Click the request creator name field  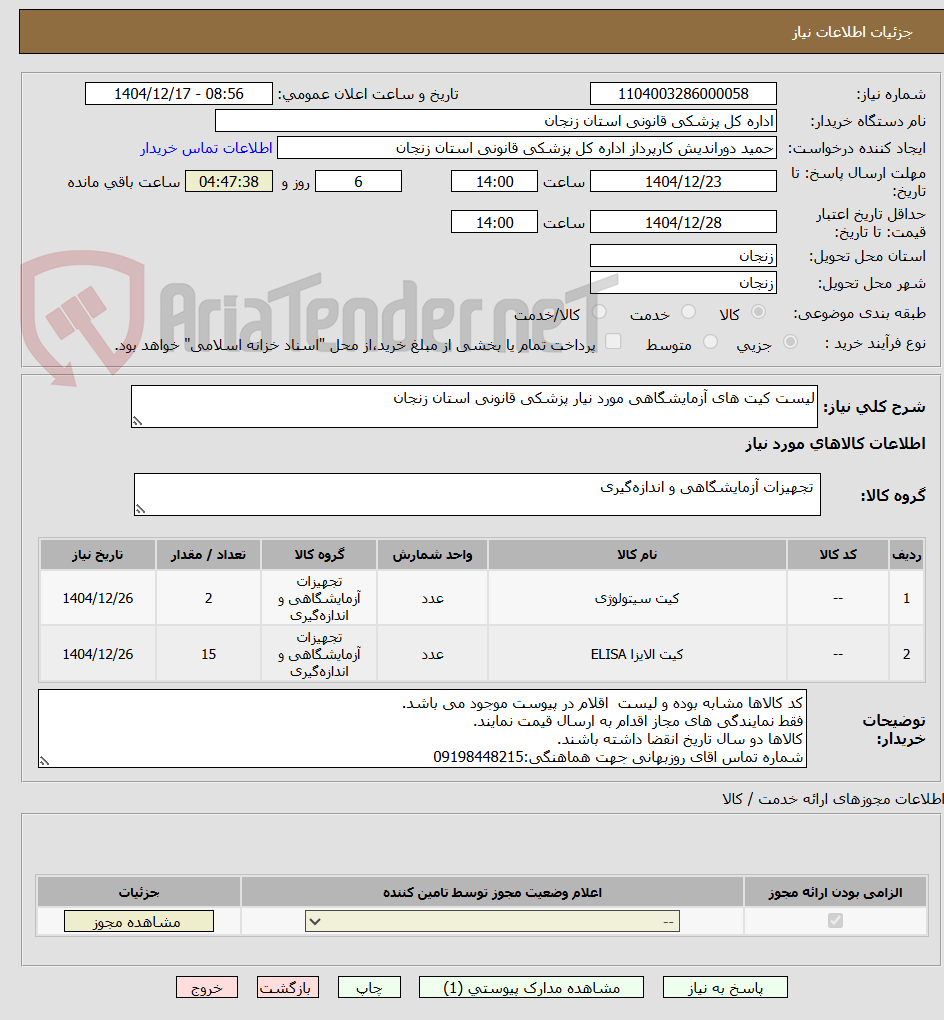527,148
